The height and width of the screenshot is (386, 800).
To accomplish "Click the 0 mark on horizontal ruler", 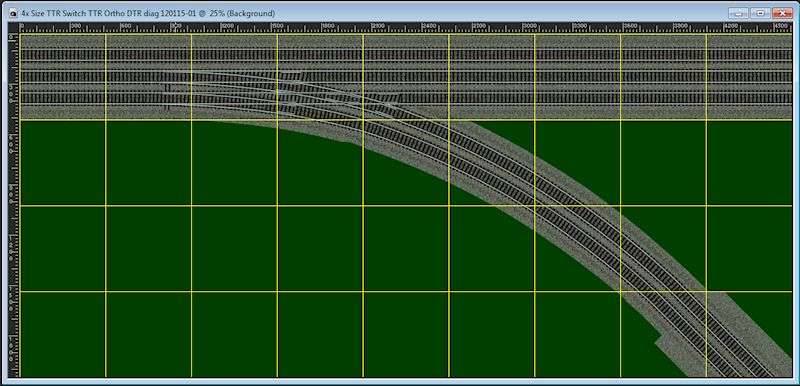I will (x=22, y=26).
